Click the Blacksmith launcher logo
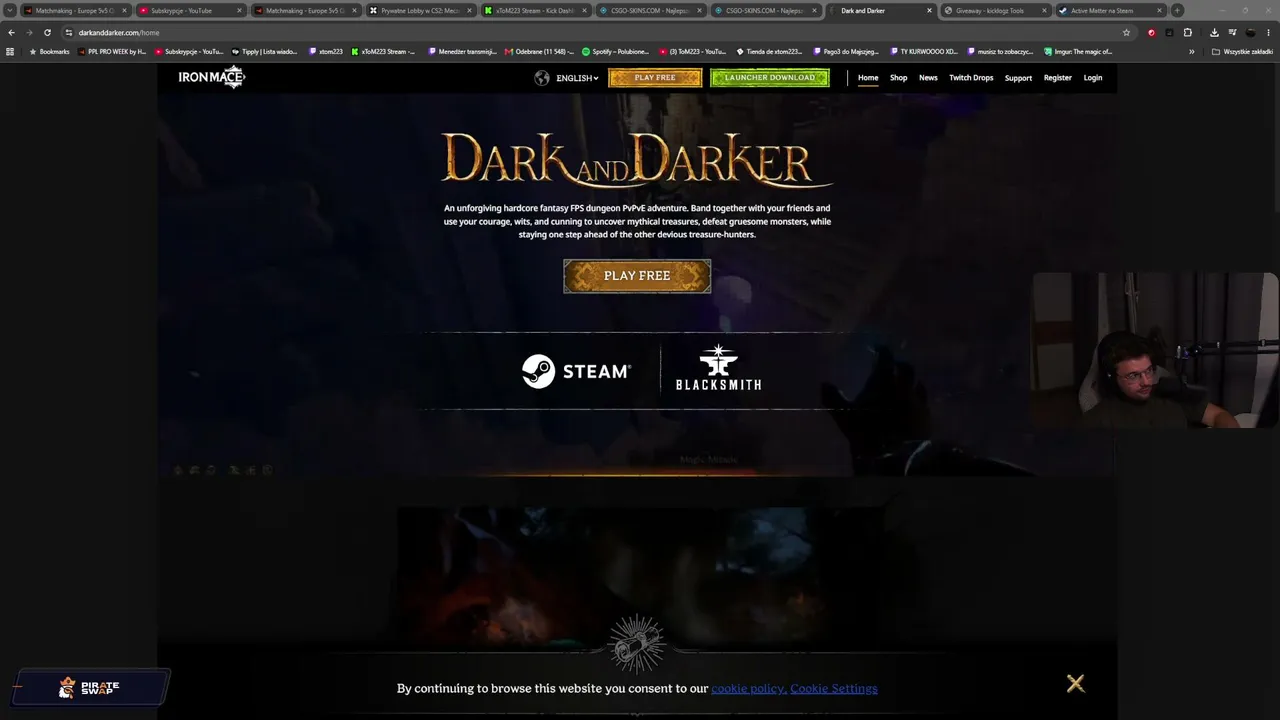The height and width of the screenshot is (720, 1280). (x=718, y=368)
